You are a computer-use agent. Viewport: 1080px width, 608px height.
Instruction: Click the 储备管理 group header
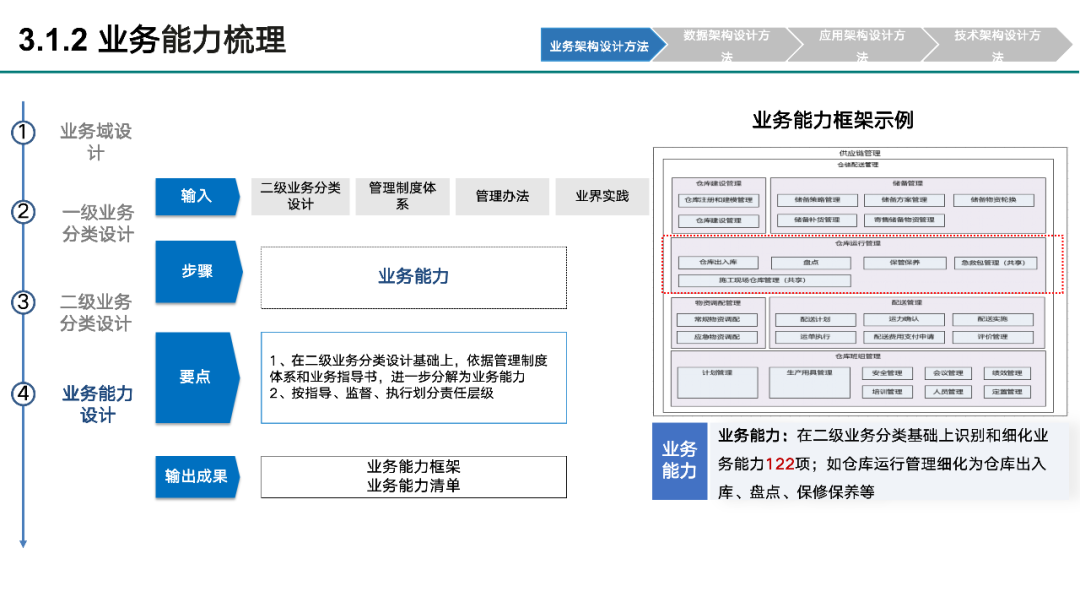[907, 183]
